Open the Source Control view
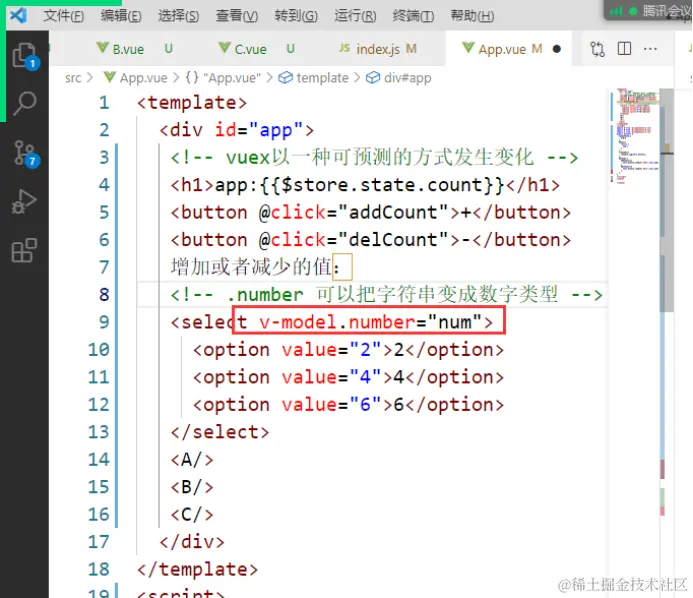Image resolution: width=693 pixels, height=598 pixels. pyautogui.click(x=25, y=153)
